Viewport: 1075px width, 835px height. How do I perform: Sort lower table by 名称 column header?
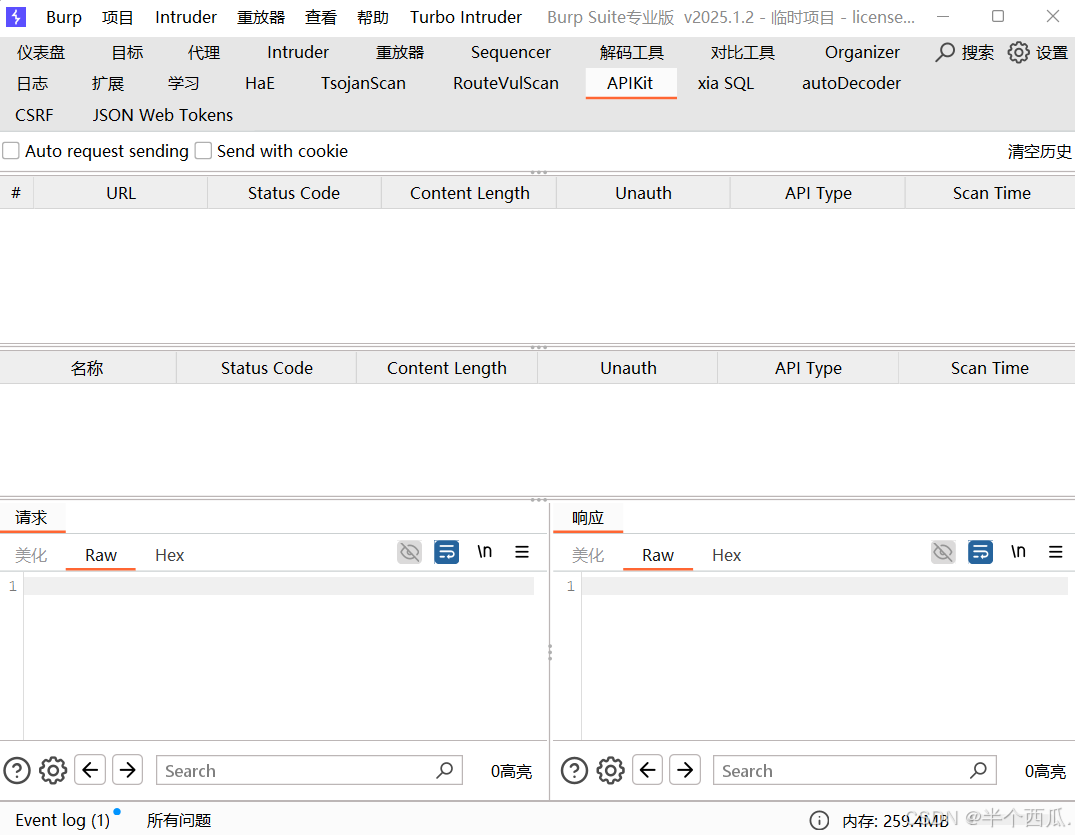coord(87,368)
